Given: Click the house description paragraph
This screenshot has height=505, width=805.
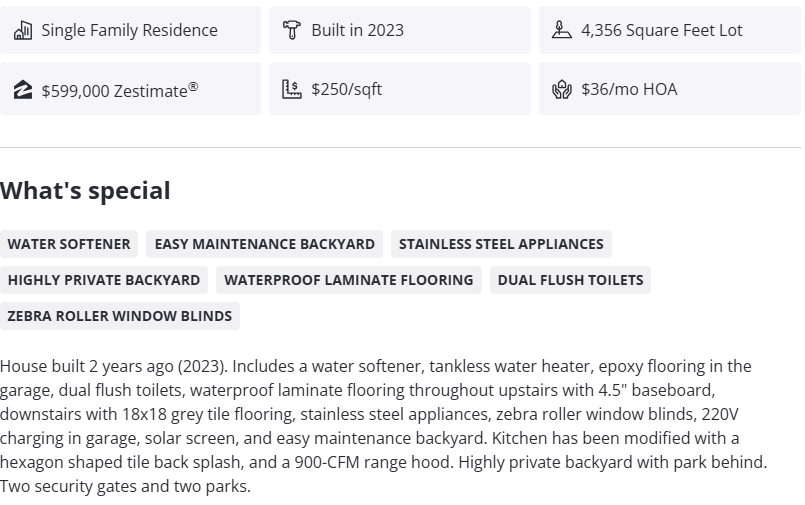Looking at the screenshot, I should [385, 426].
